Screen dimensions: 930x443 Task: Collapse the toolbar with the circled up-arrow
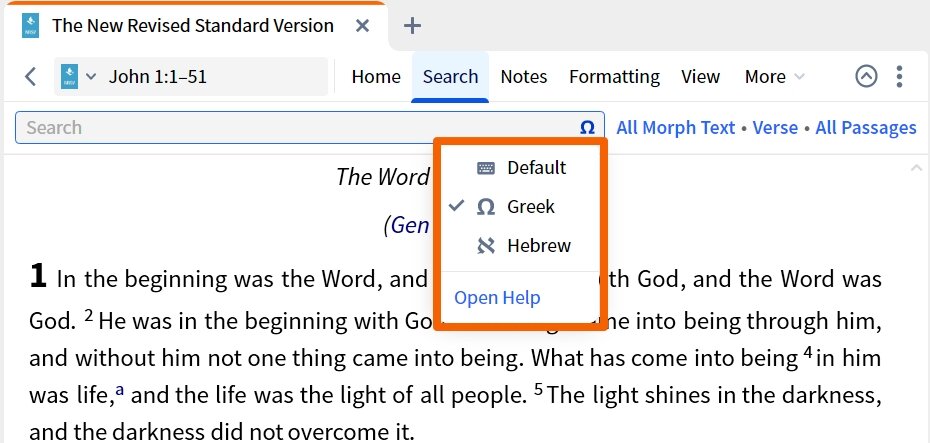pyautogui.click(x=866, y=76)
